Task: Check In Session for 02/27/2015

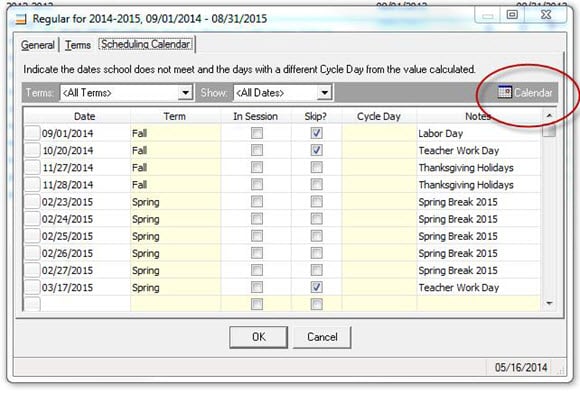Action: 257,270
